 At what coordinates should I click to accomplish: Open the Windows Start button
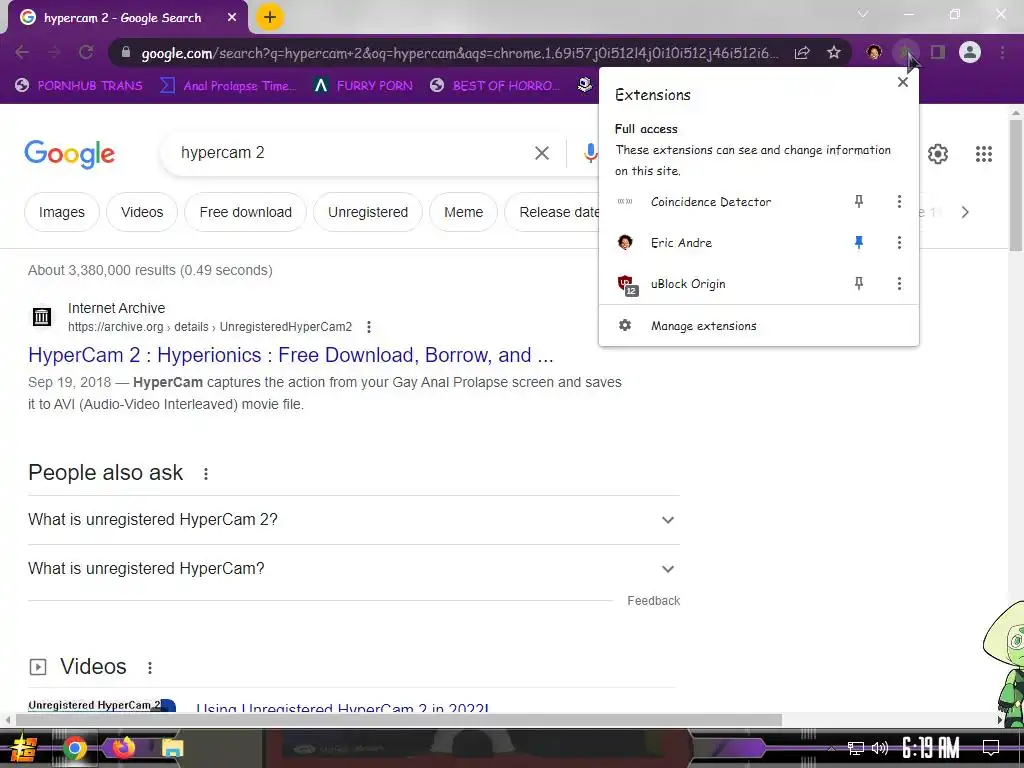pos(24,748)
